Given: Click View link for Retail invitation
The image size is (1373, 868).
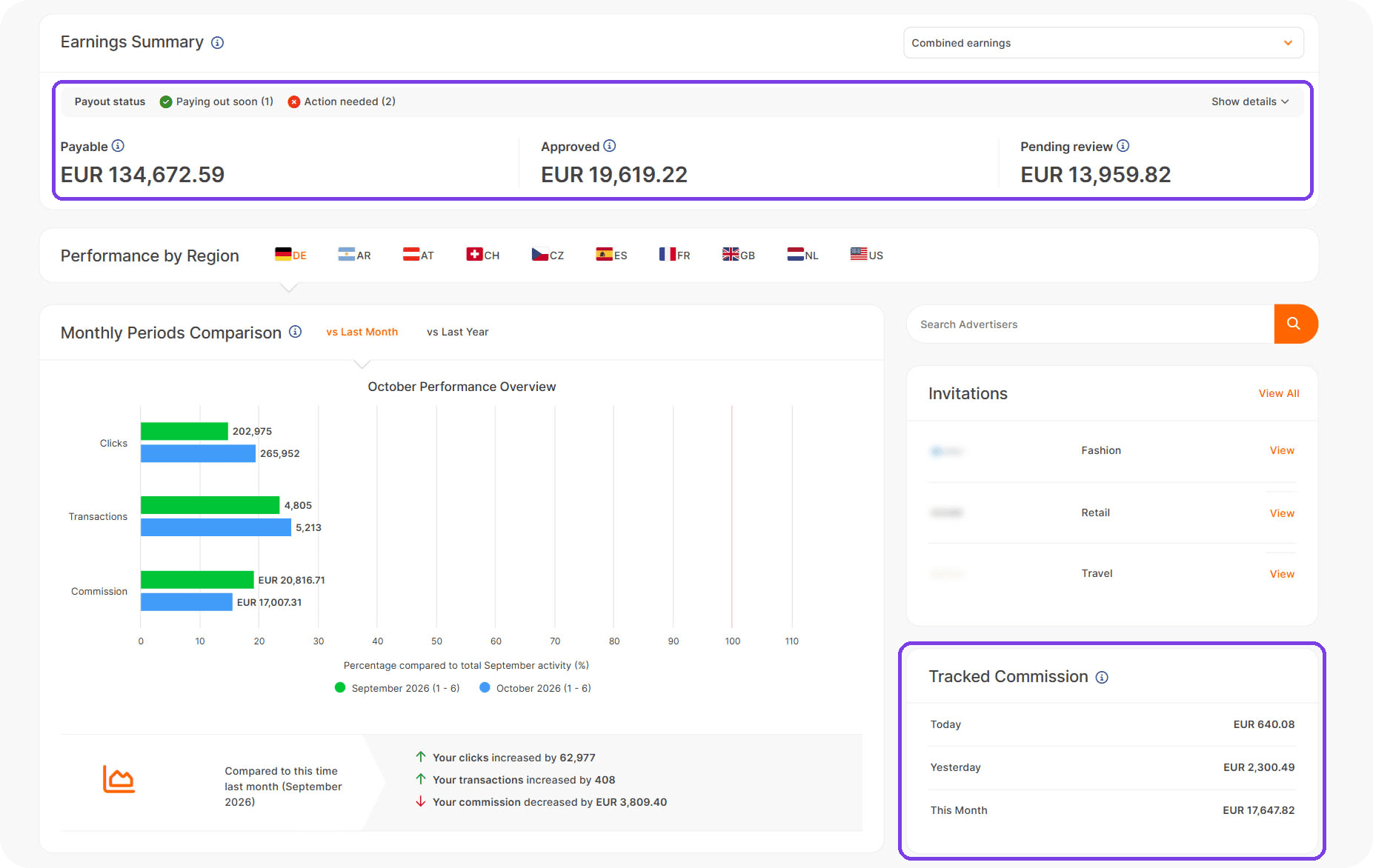Looking at the screenshot, I should pyautogui.click(x=1282, y=513).
